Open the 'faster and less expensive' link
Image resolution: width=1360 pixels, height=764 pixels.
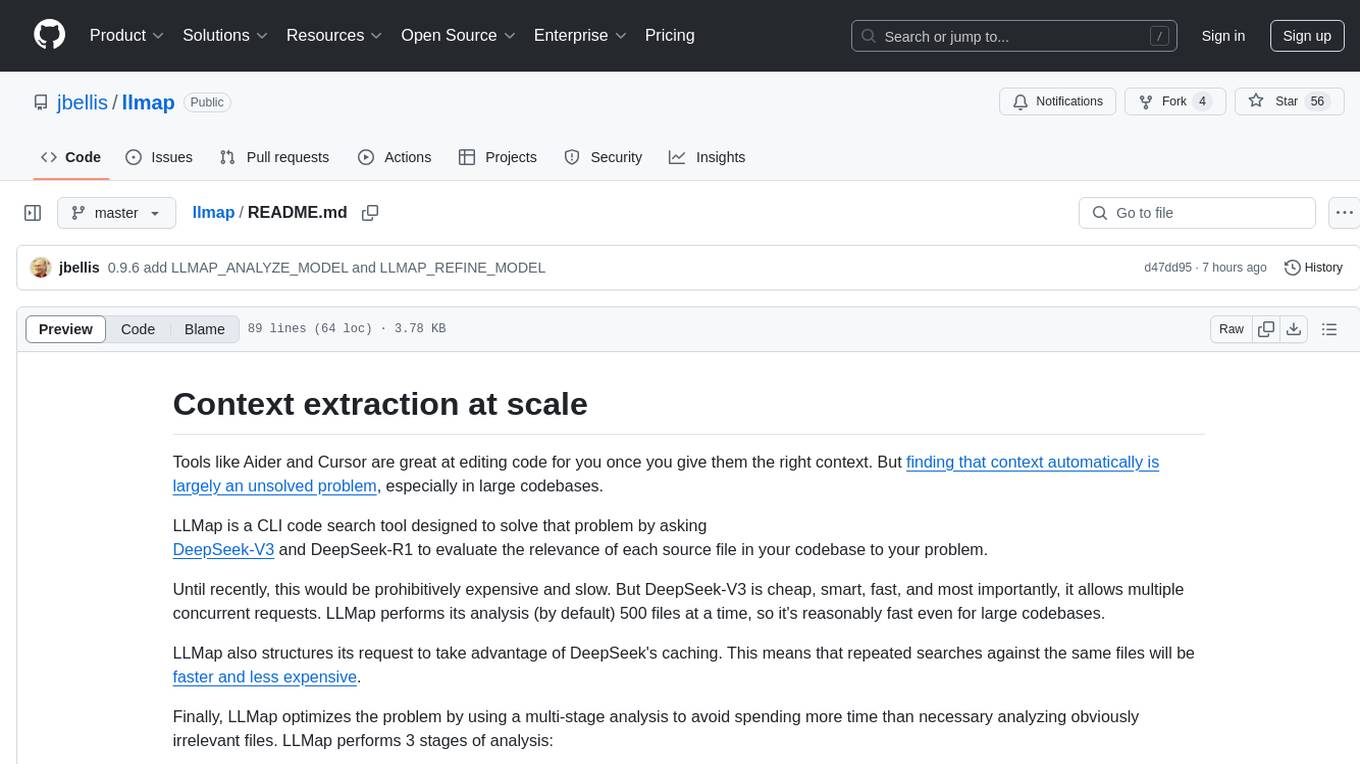265,677
